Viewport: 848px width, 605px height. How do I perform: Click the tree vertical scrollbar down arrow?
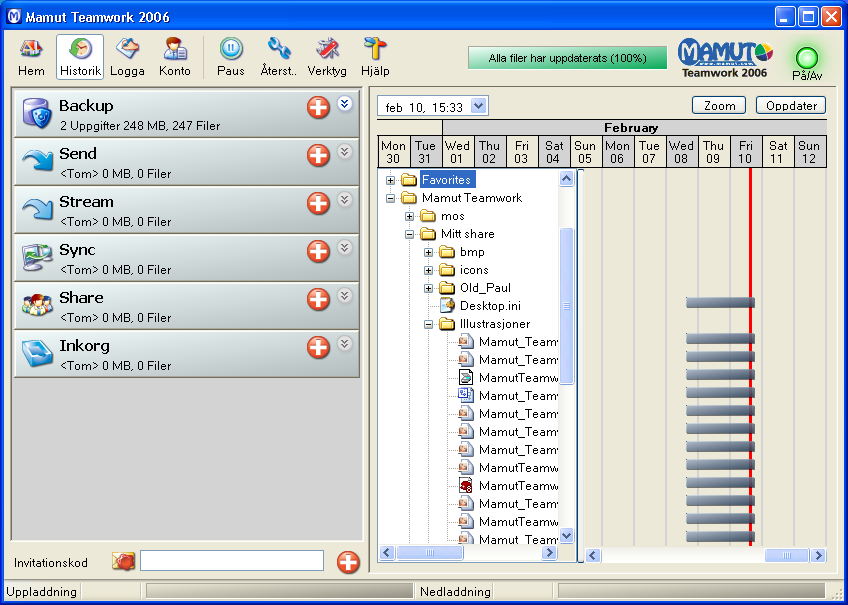click(x=566, y=536)
